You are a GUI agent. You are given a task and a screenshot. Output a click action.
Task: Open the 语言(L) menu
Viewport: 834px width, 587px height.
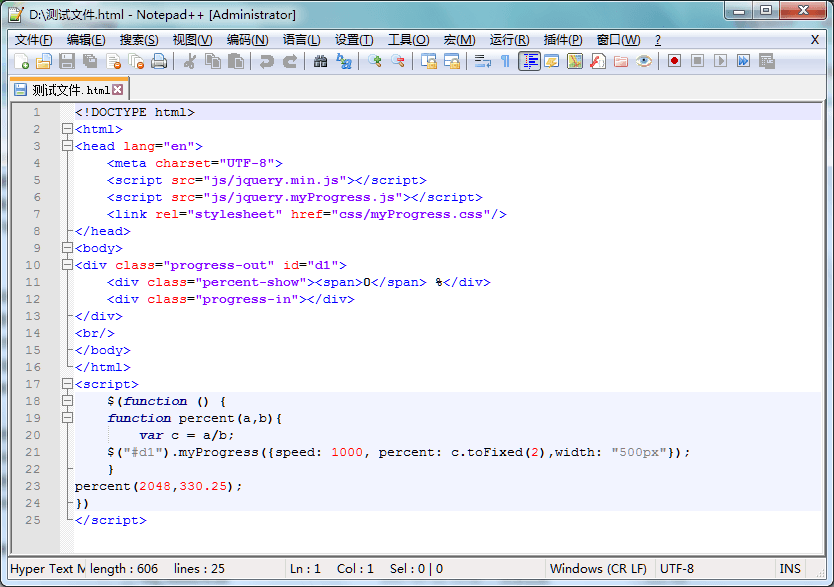click(302, 40)
